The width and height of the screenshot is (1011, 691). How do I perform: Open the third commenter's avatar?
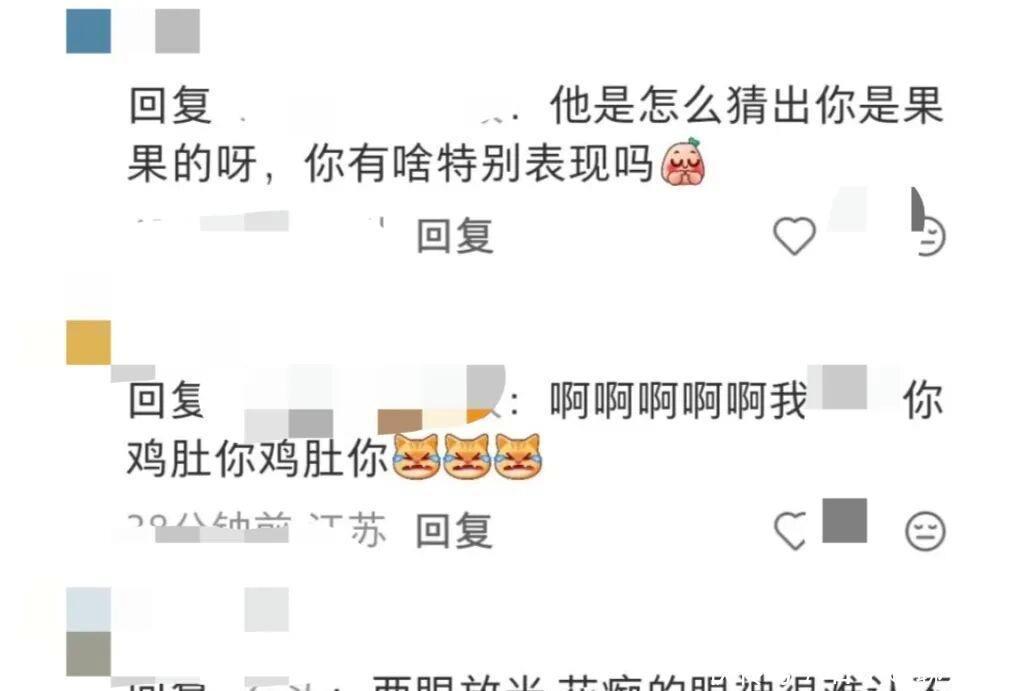click(x=88, y=632)
